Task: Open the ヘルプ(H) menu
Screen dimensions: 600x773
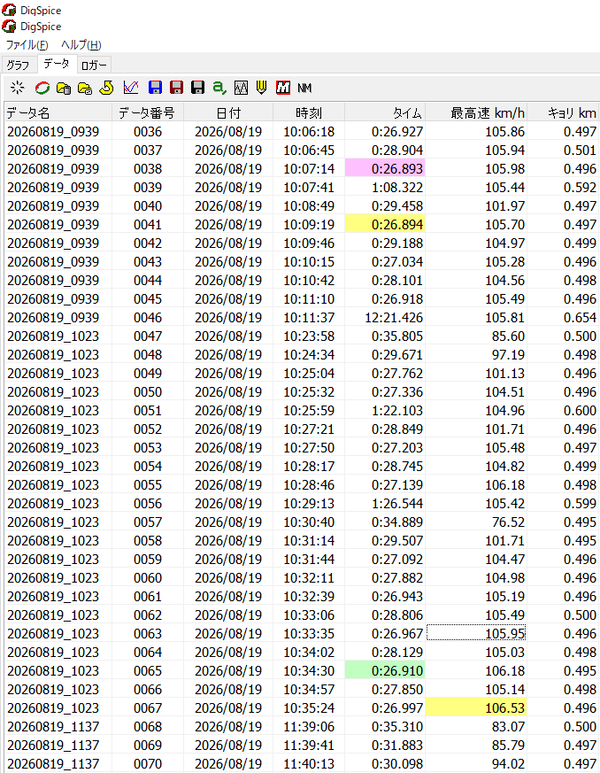Action: click(81, 45)
